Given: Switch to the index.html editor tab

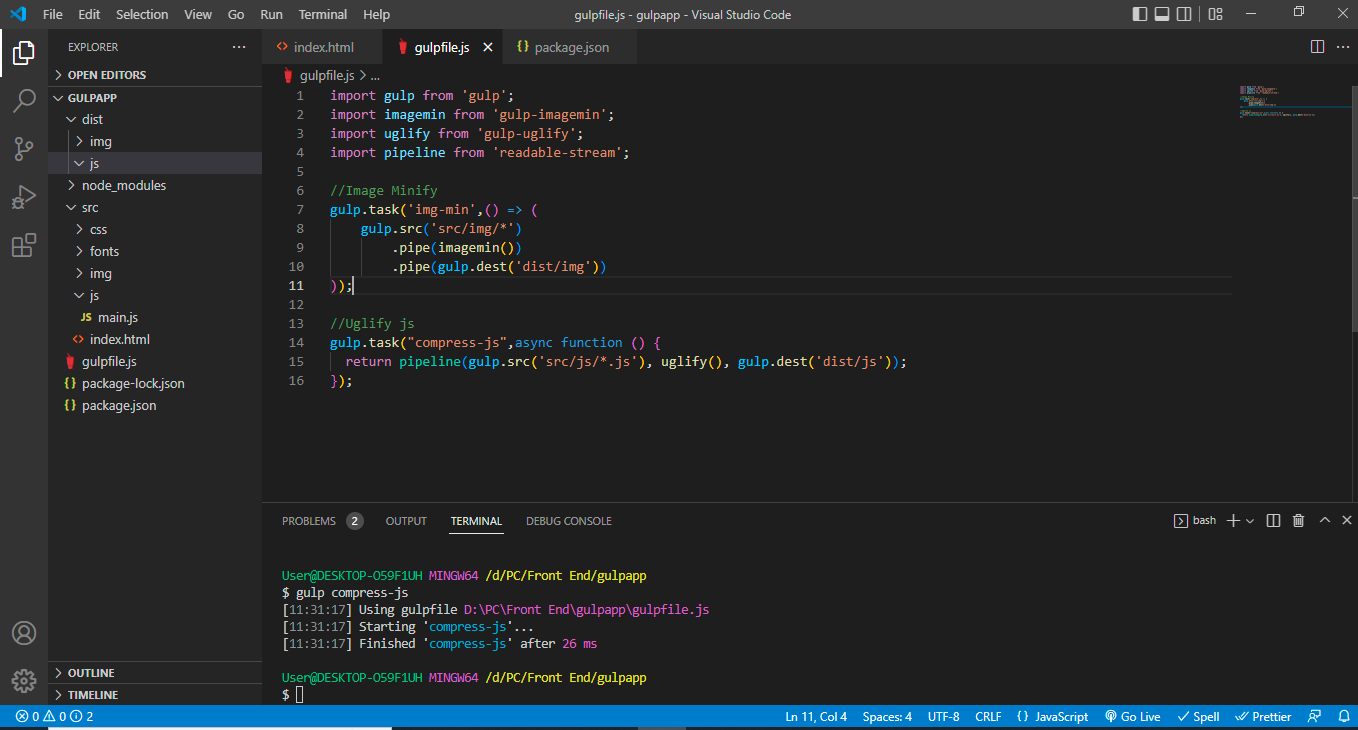Looking at the screenshot, I should [322, 47].
